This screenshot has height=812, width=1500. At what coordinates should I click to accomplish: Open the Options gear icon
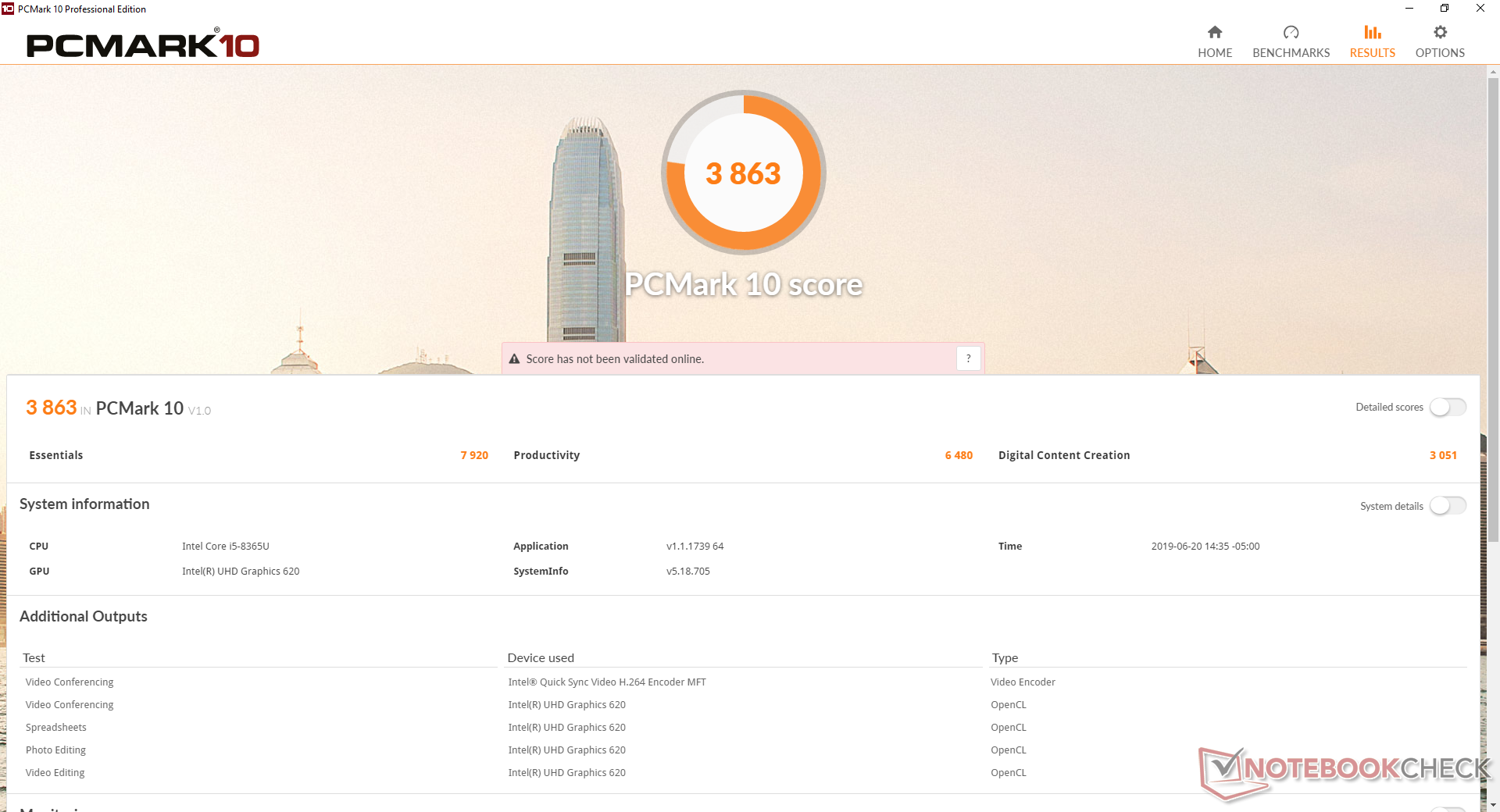tap(1440, 32)
